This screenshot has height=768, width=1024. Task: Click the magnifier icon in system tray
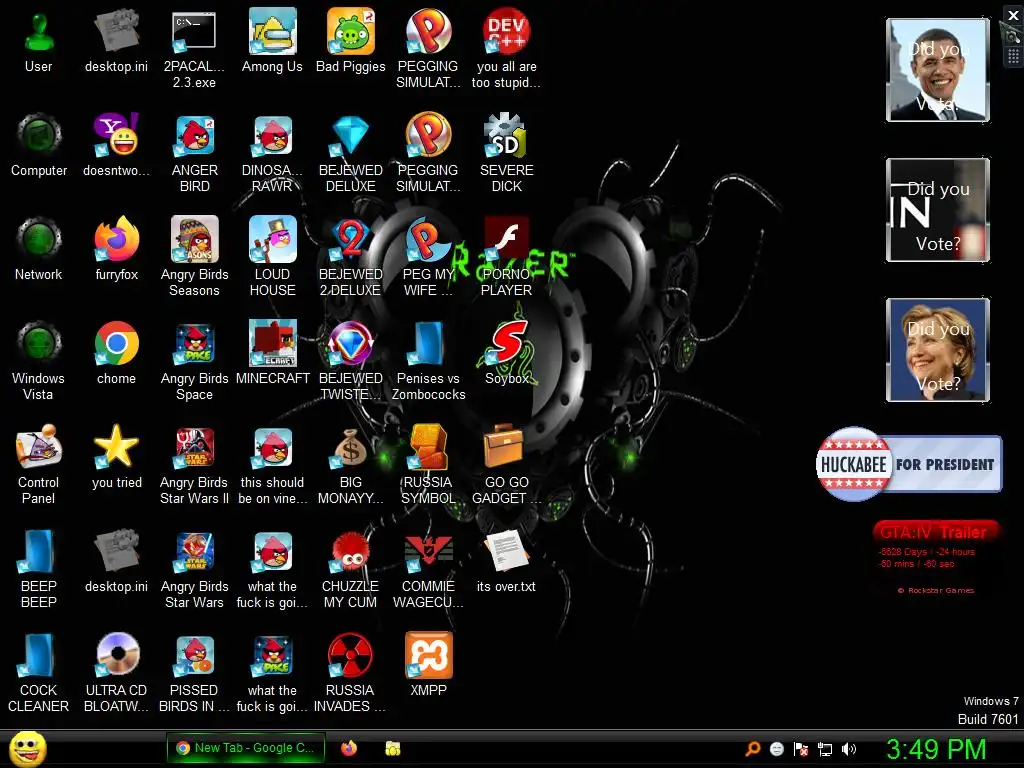point(752,749)
